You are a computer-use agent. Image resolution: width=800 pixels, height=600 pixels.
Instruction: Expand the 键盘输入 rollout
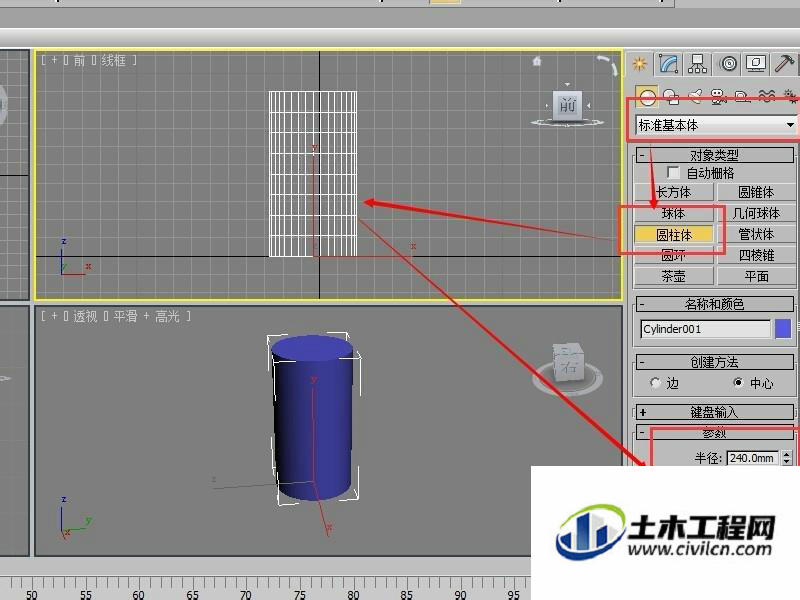pos(714,412)
